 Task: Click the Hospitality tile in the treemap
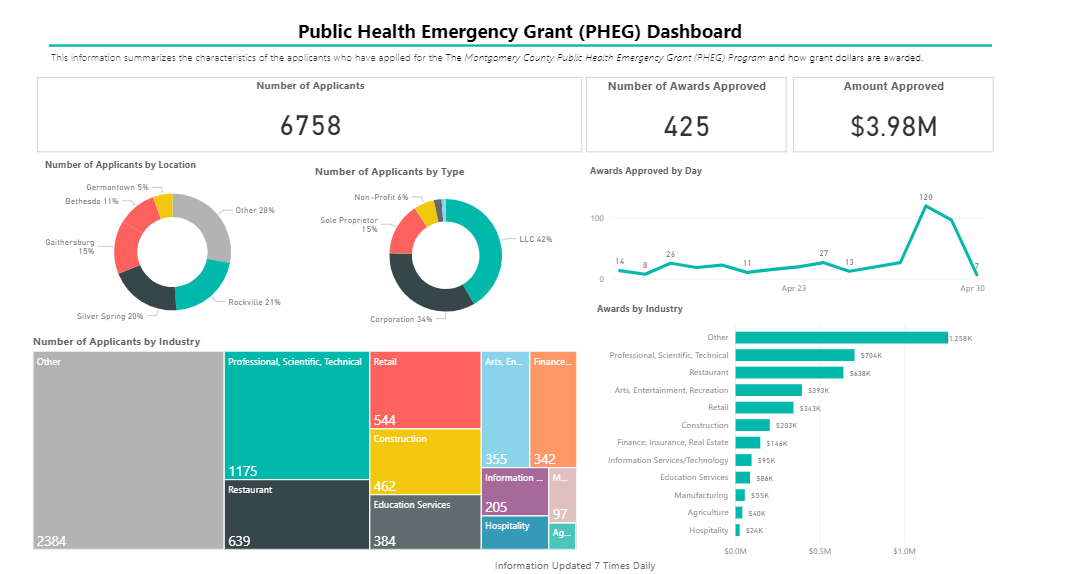(514, 533)
